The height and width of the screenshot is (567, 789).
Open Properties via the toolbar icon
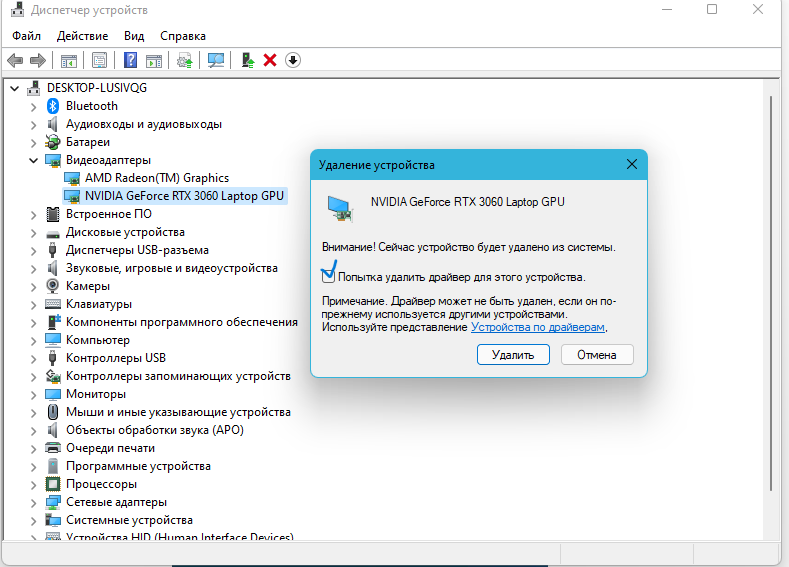click(100, 60)
